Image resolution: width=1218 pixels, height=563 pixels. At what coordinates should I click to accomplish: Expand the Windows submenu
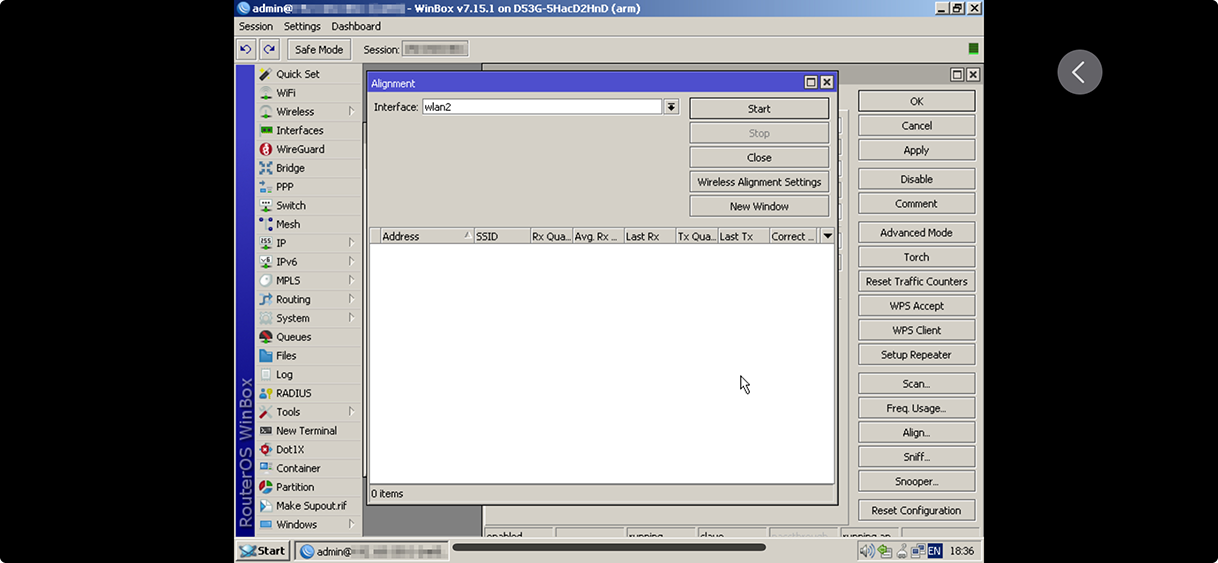(352, 524)
